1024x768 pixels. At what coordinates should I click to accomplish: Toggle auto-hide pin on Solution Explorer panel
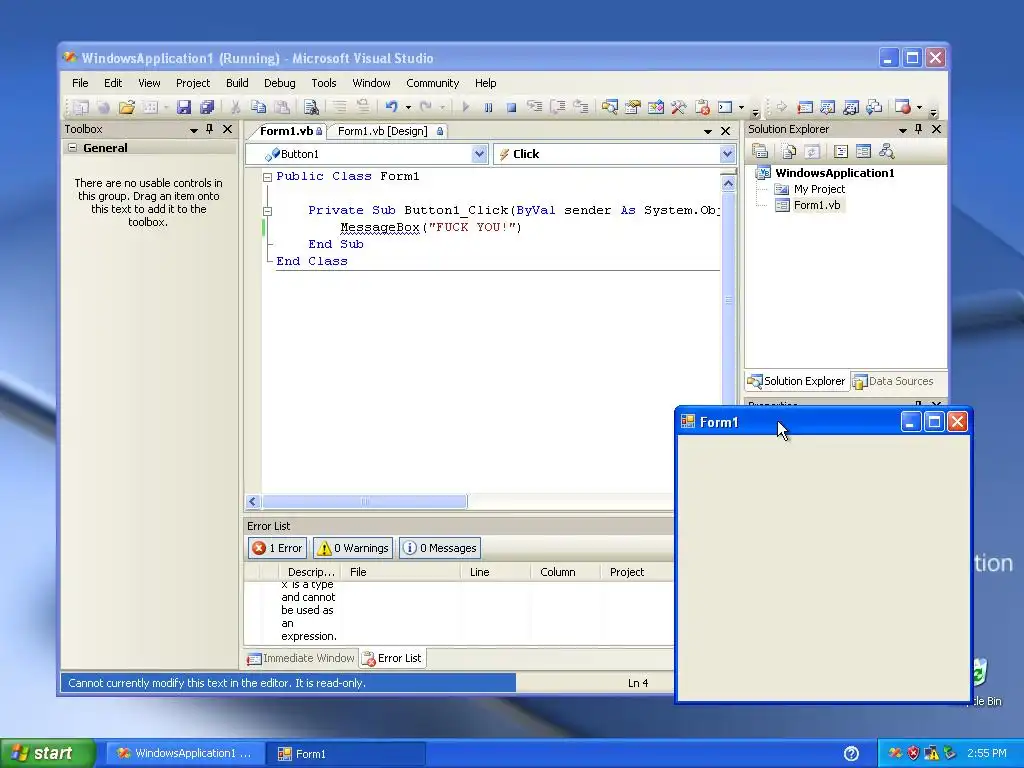(918, 129)
